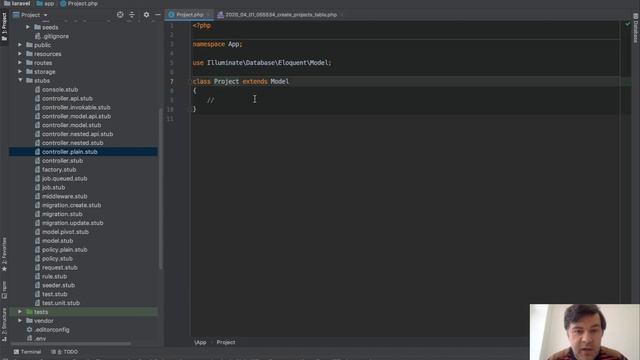Collapse the stubs folder

point(20,80)
